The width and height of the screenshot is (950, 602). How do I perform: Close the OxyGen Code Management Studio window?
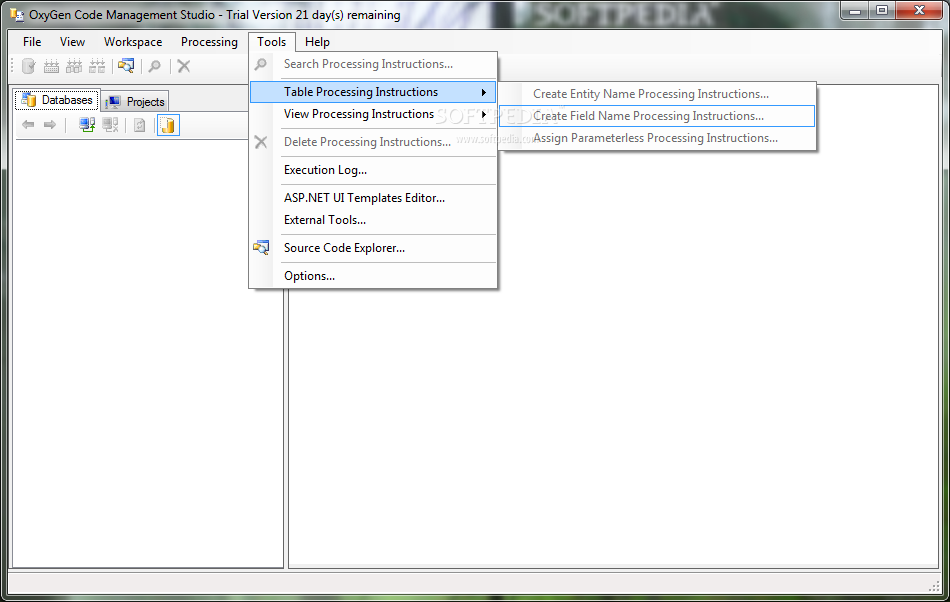coord(919,10)
